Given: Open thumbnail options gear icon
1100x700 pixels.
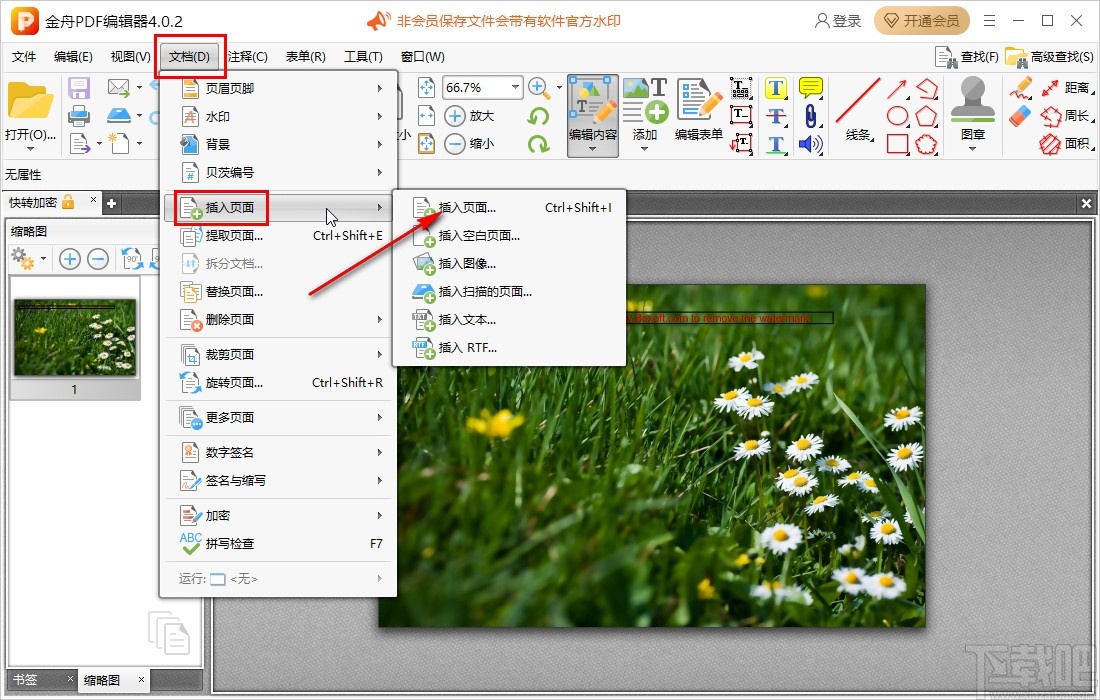Looking at the screenshot, I should [23, 259].
